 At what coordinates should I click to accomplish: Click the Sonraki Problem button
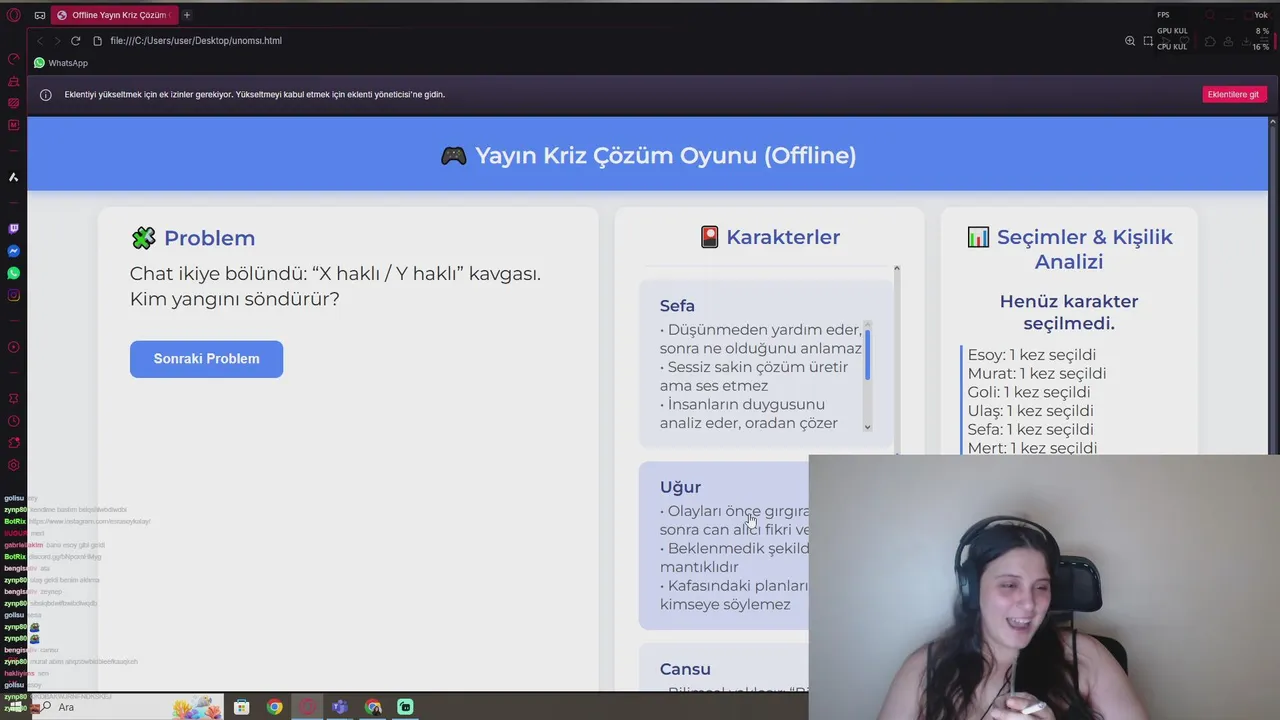pos(206,359)
